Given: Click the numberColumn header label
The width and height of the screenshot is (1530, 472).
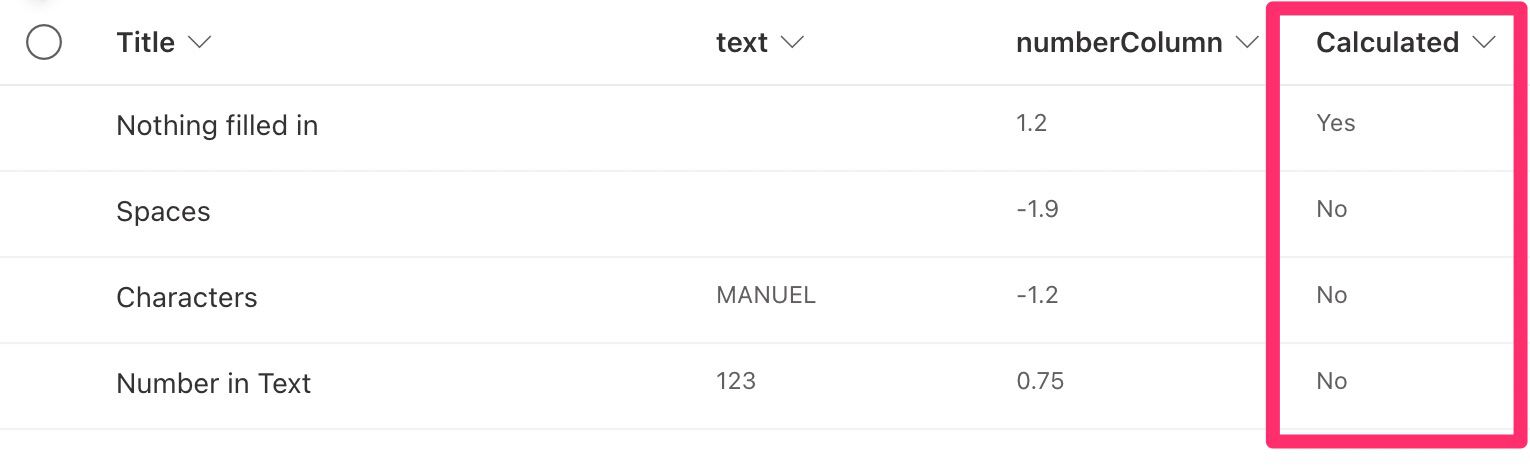Looking at the screenshot, I should coord(1119,43).
